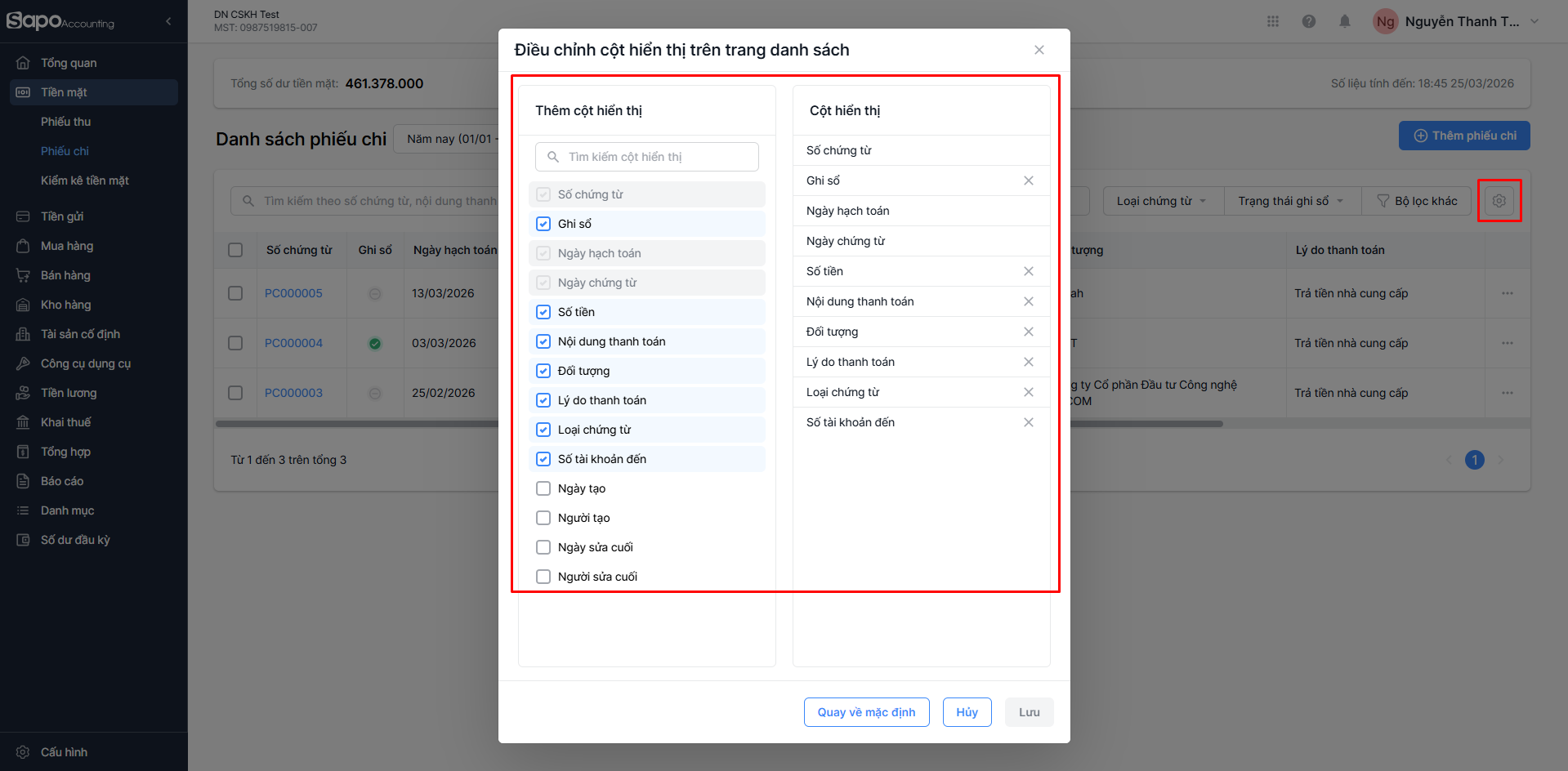1568x771 pixels.
Task: Remove 'Đối tượng' column via X icon
Action: point(1028,332)
